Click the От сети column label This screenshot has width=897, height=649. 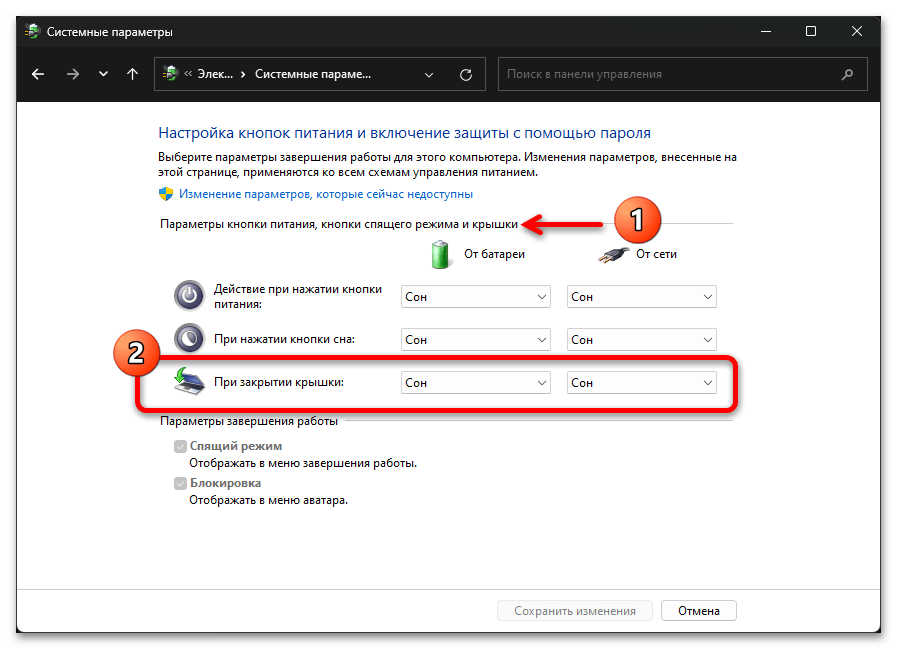click(x=656, y=254)
